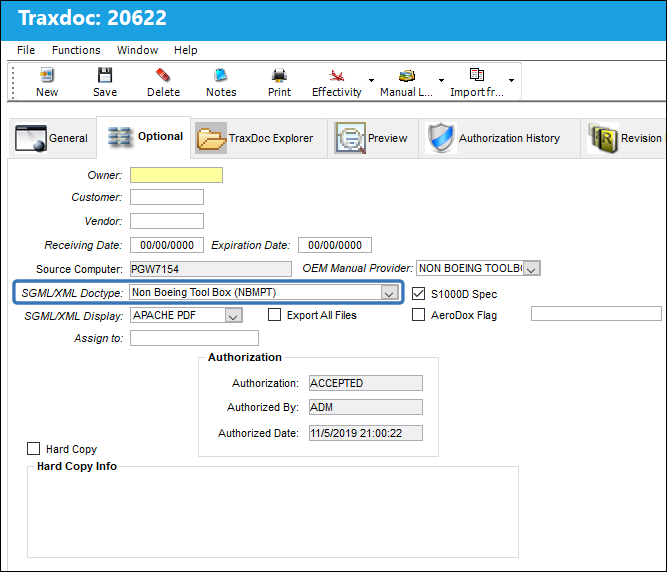
Task: Click the SGML/XML Doctype label
Action: click(x=72, y=293)
